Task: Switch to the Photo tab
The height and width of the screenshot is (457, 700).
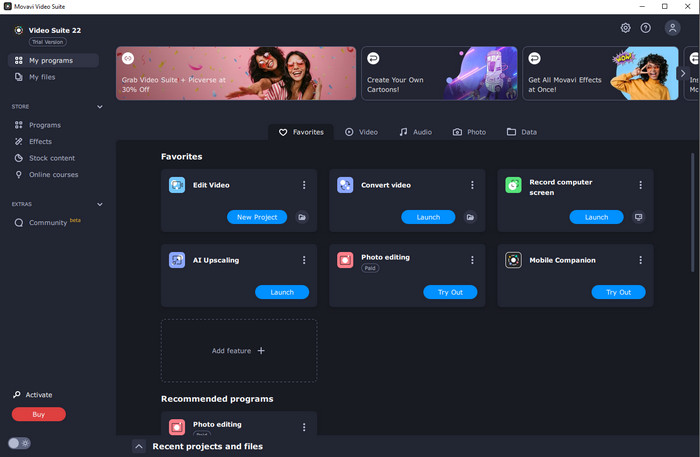Action: (x=469, y=132)
